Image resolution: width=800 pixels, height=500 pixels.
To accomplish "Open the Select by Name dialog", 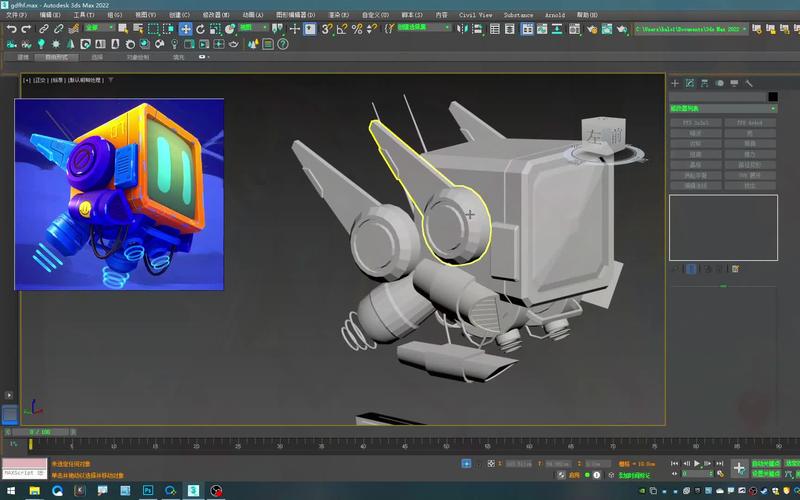I will tap(138, 29).
